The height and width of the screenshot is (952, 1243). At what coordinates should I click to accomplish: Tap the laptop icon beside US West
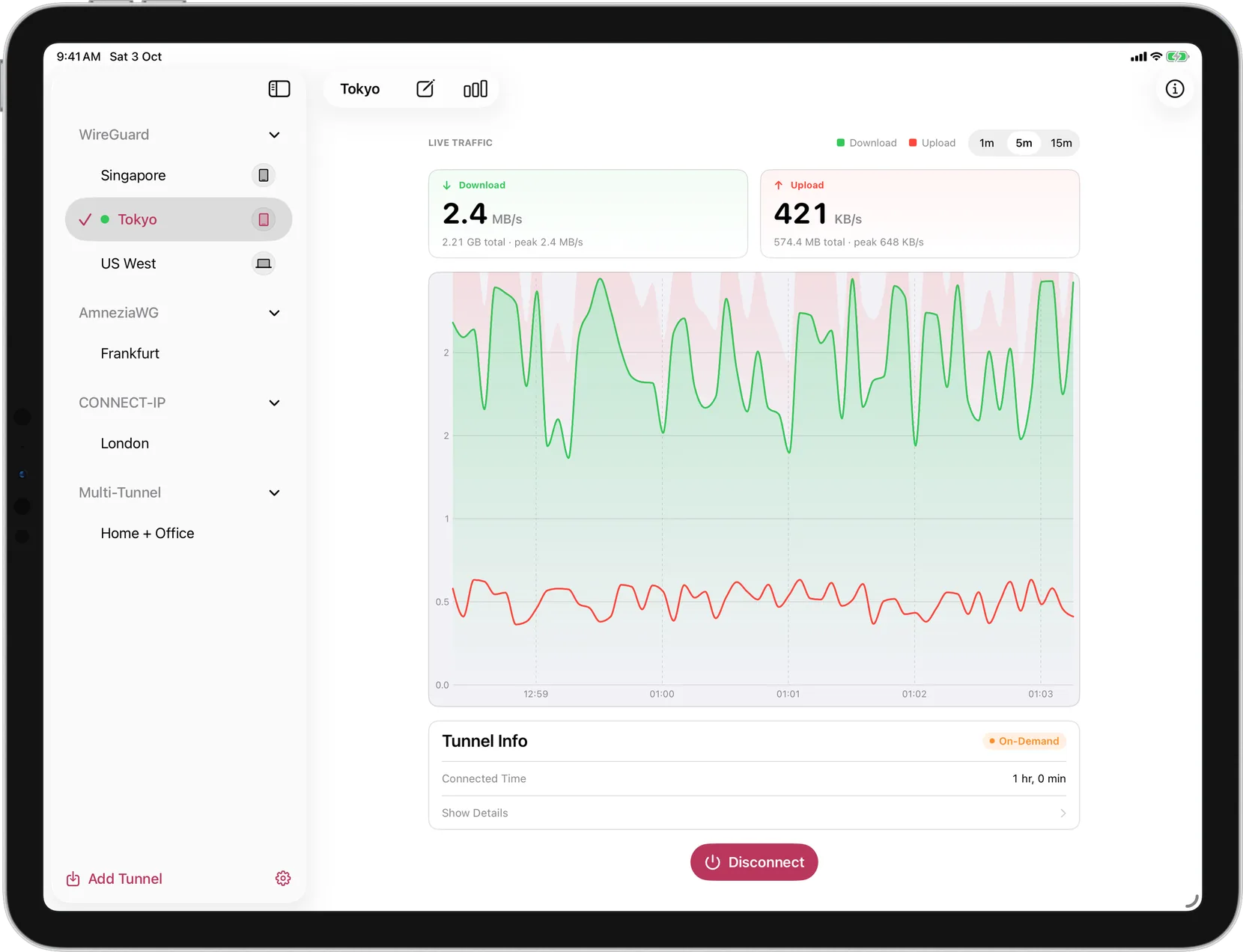pos(264,263)
